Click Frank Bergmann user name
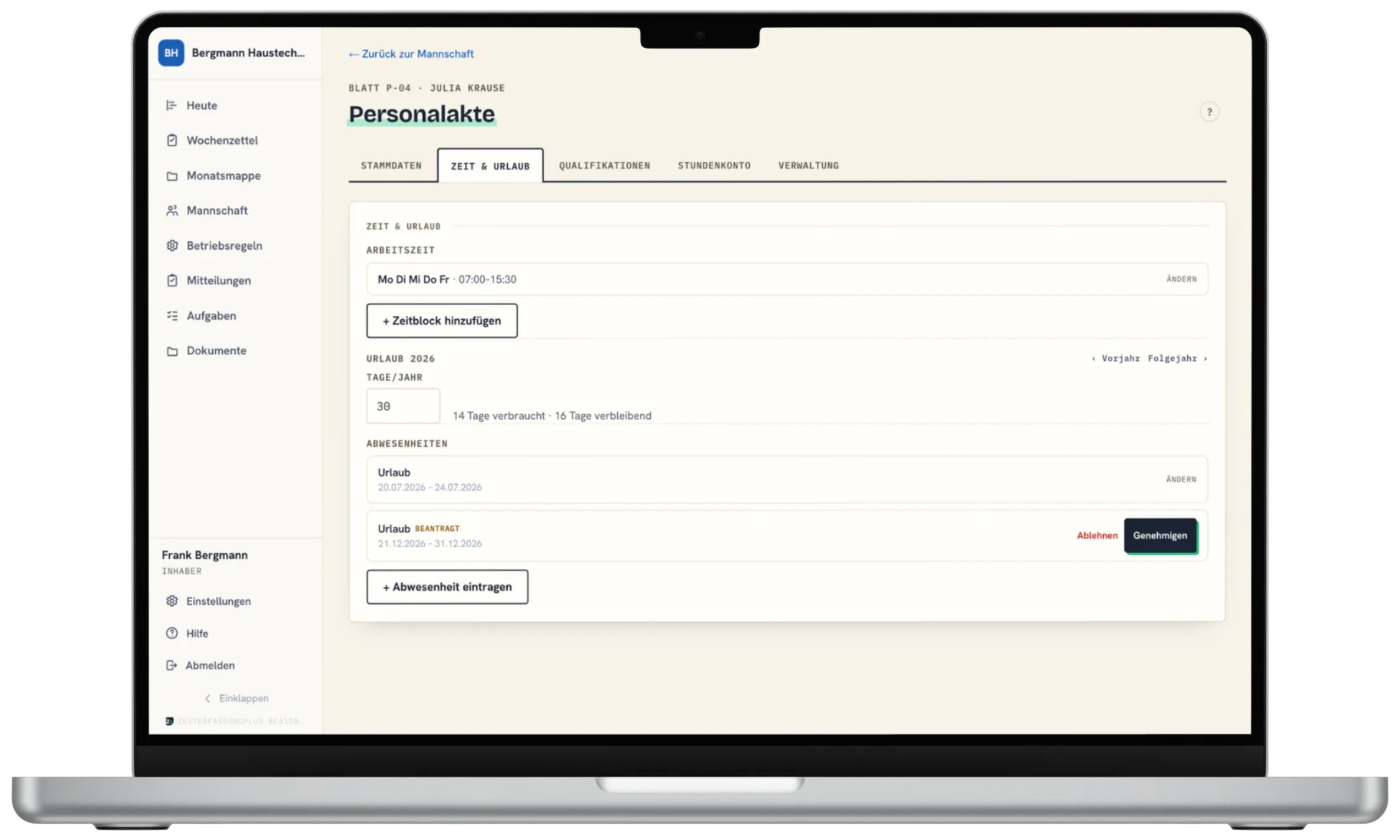Screen dimensions: 1400x840 [x=205, y=555]
